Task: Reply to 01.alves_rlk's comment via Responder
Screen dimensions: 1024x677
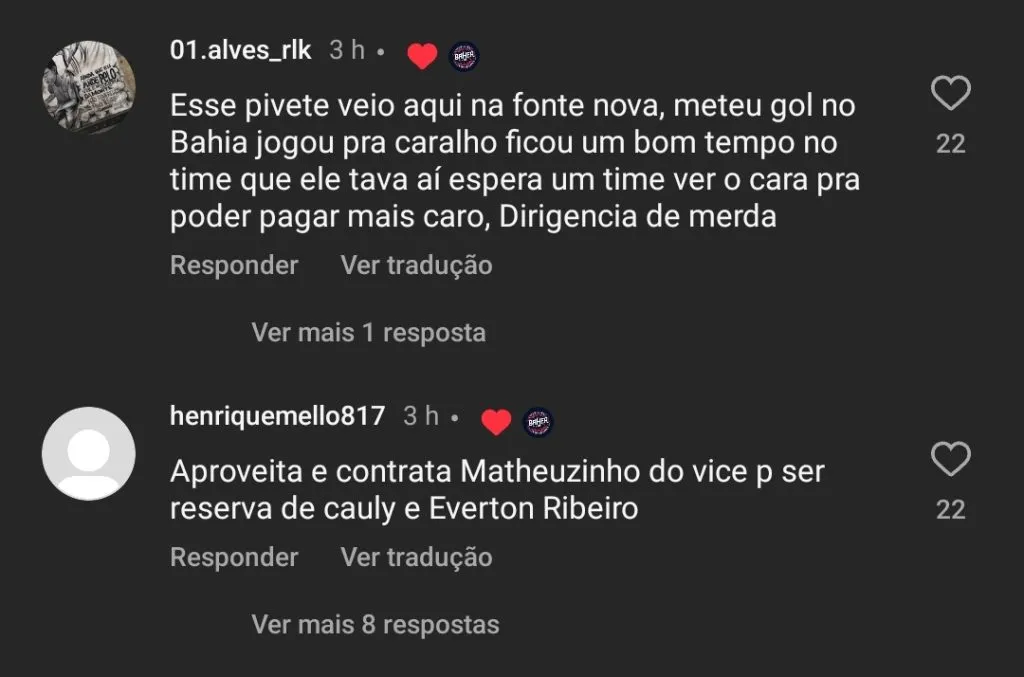Action: click(234, 265)
